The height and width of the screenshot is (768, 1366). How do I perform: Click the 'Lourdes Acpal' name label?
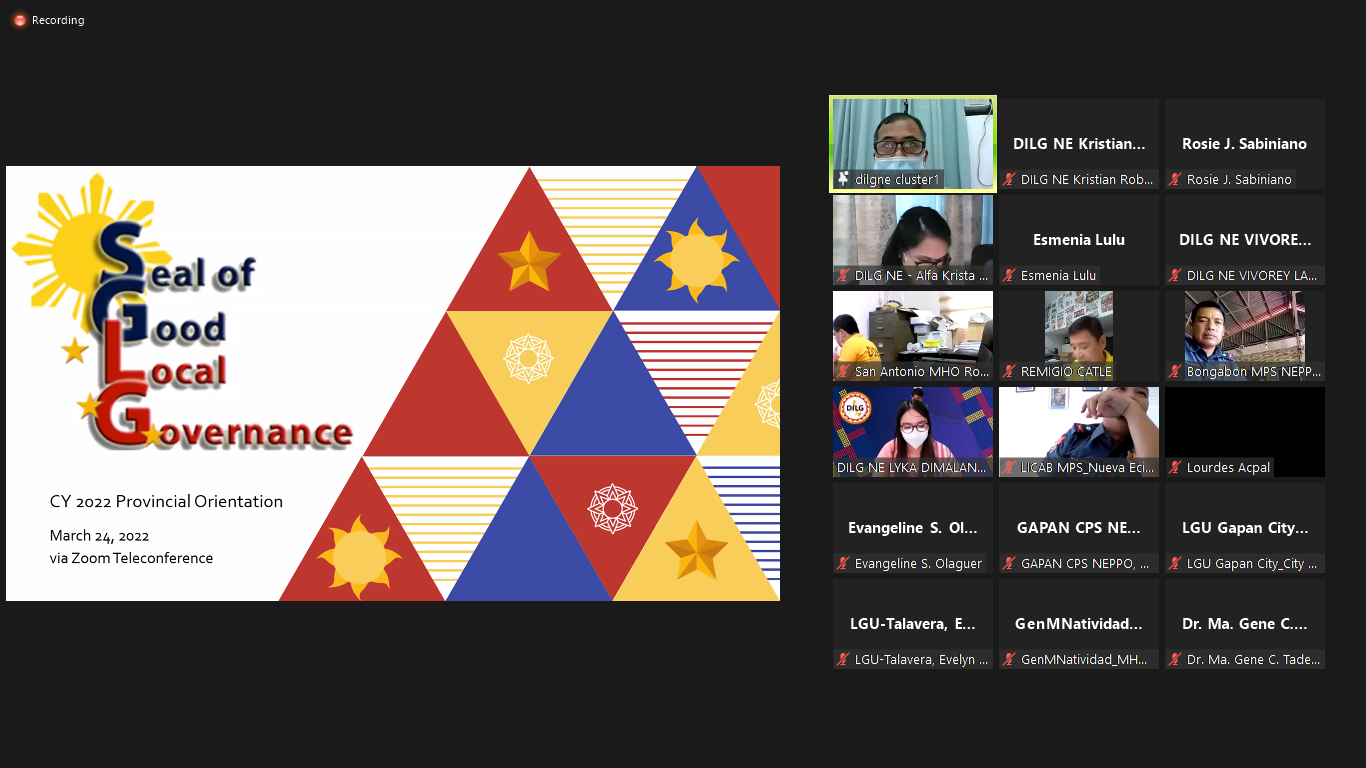[x=1228, y=468]
